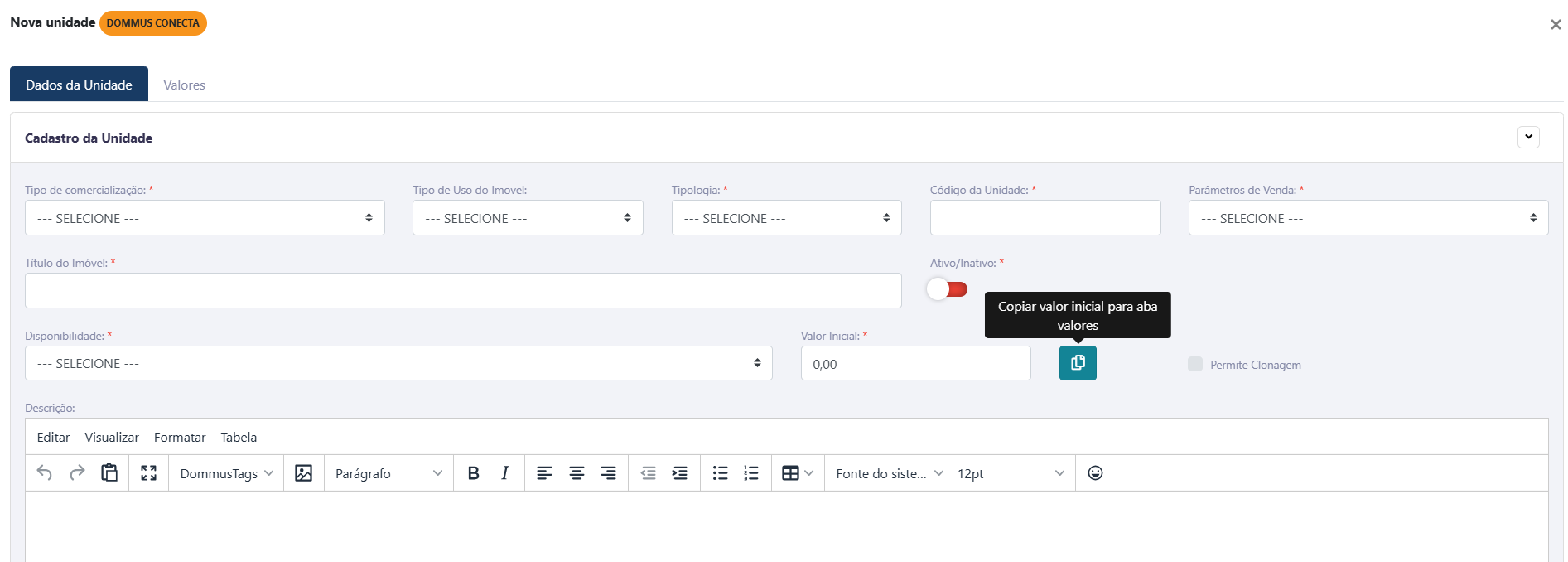Insert a bulleted list
The height and width of the screenshot is (562, 1568).
tap(720, 473)
